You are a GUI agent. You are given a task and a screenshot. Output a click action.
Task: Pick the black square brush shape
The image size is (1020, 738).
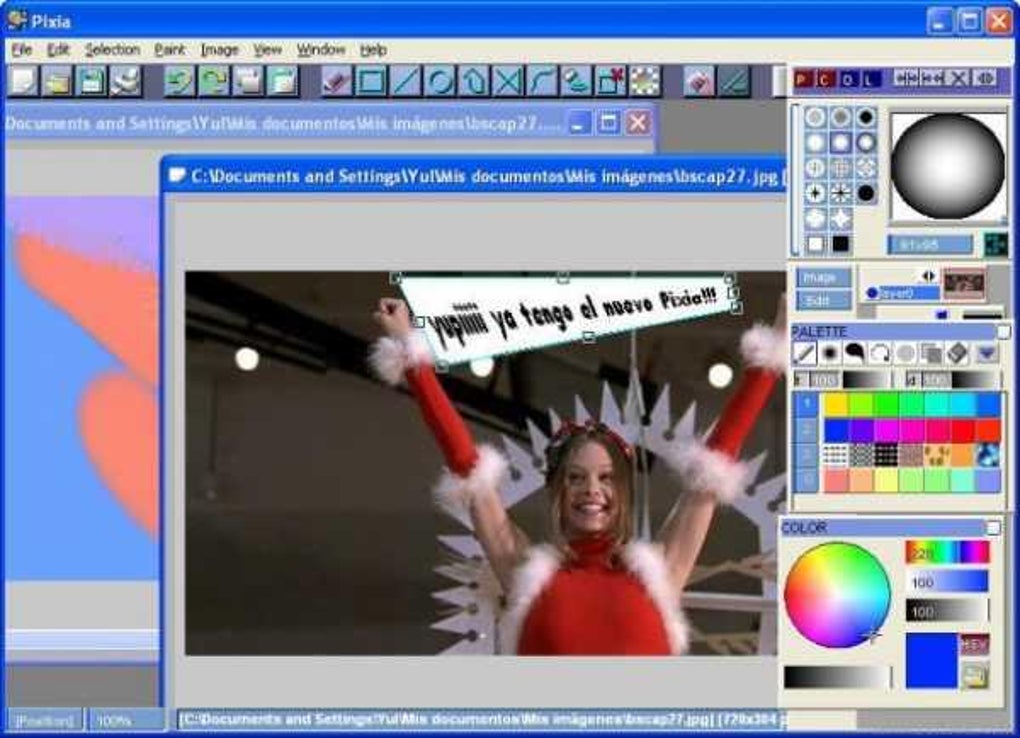click(840, 244)
